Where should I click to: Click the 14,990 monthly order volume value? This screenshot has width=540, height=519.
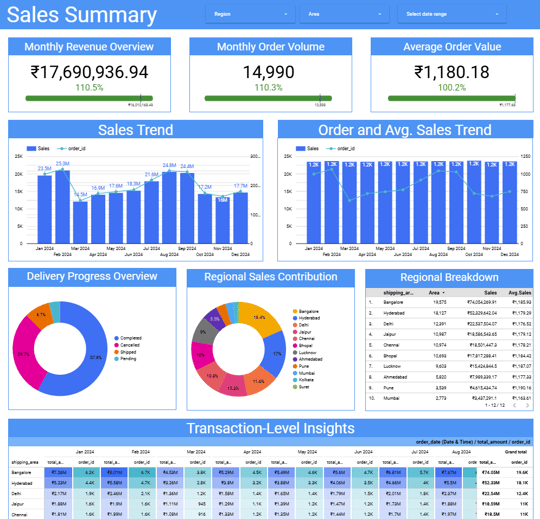pyautogui.click(x=269, y=72)
